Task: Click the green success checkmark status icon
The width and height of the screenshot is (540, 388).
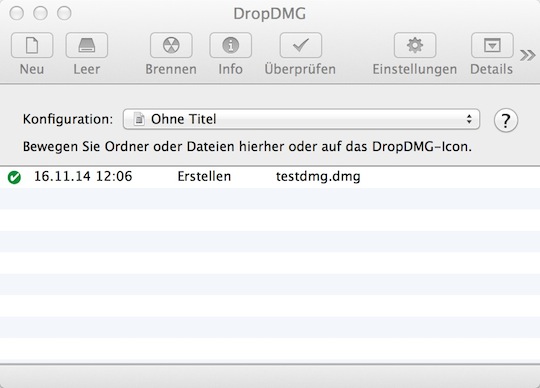Action: point(14,177)
